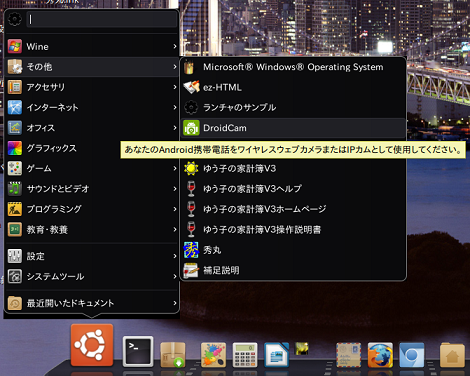Open the package installer box in dock
This screenshot has height=376, width=470.
tap(173, 355)
